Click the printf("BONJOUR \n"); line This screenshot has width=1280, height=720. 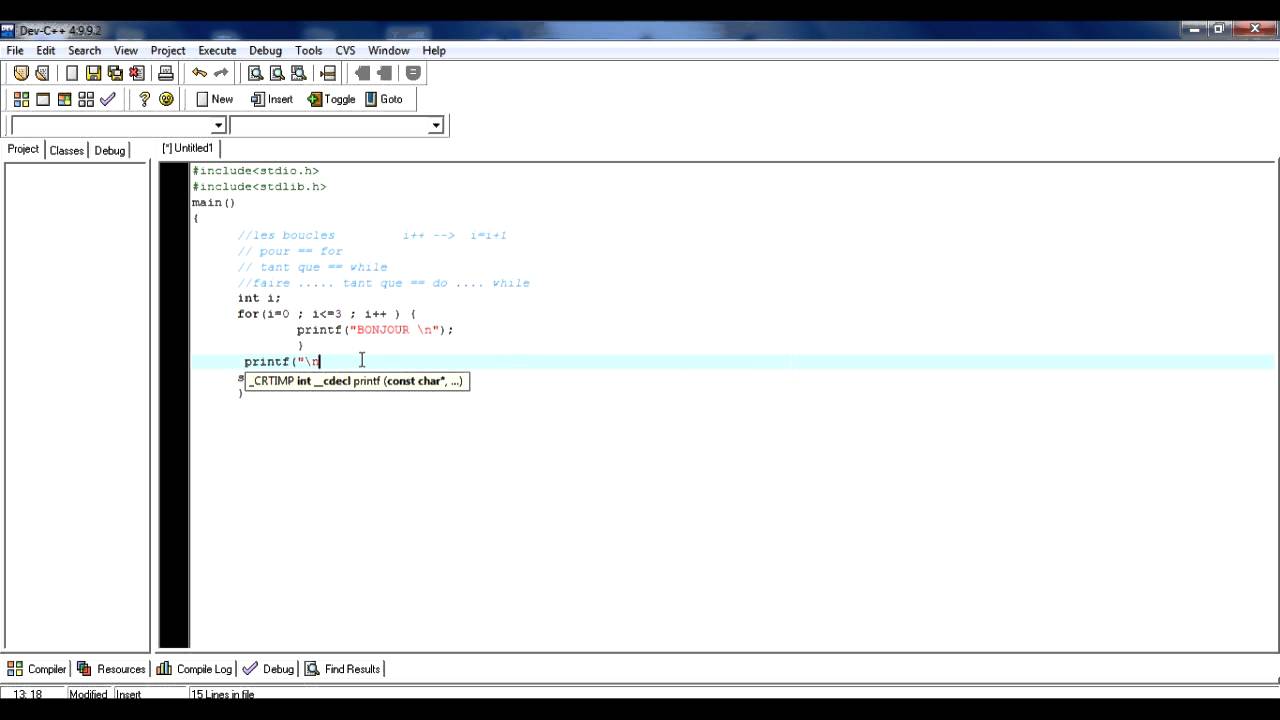click(375, 330)
